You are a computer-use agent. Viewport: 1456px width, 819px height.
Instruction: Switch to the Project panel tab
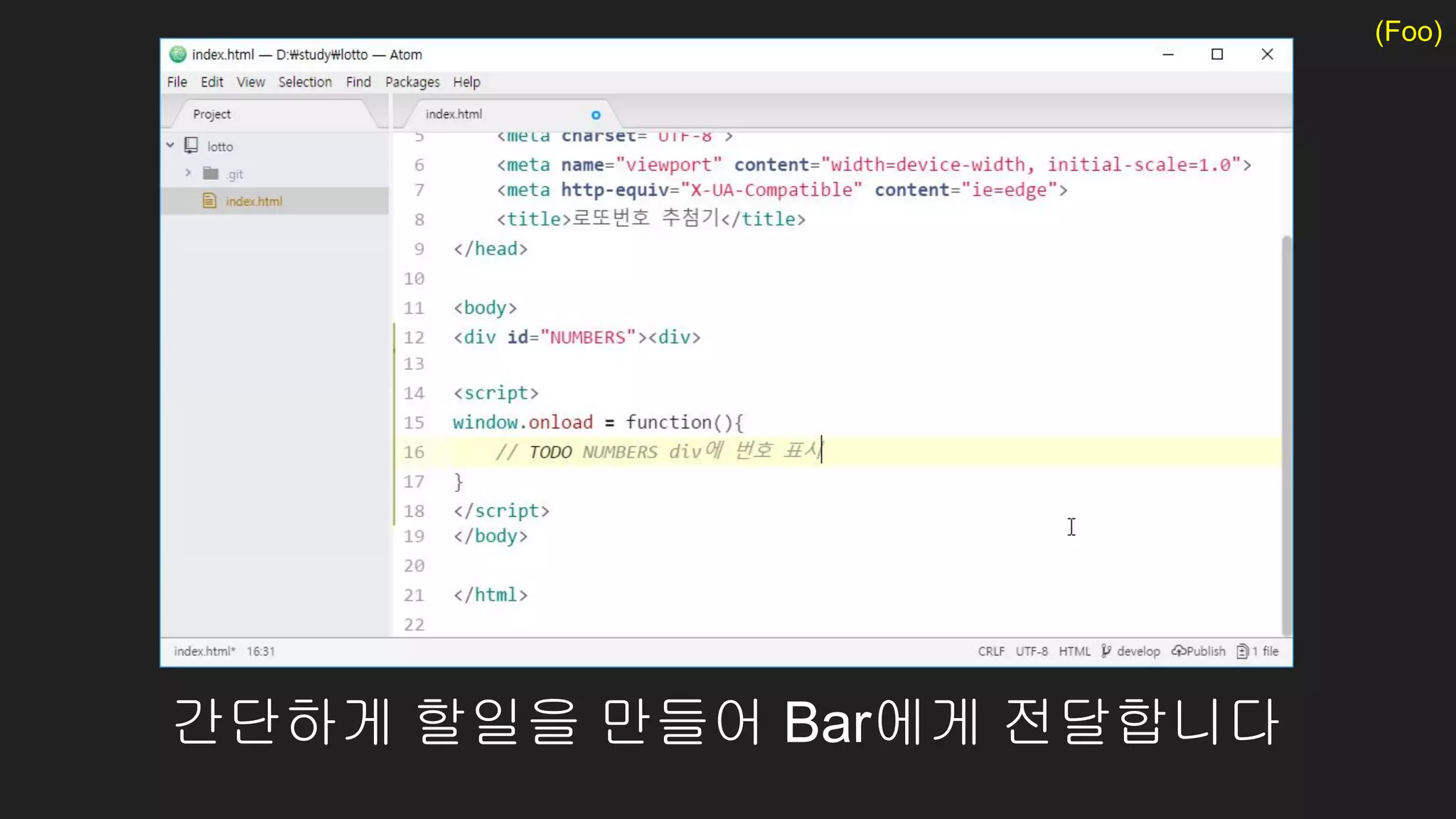point(212,114)
